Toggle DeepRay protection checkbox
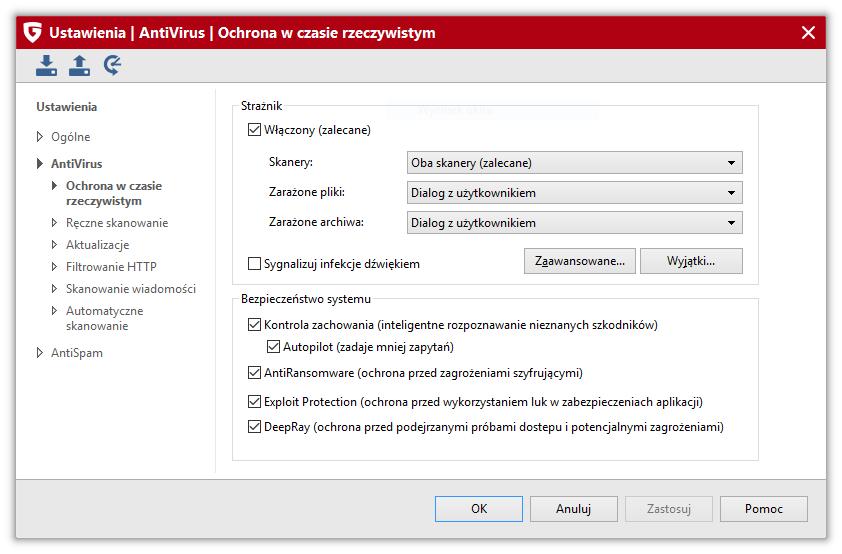Viewport: 842px width, 554px height. coord(254,427)
